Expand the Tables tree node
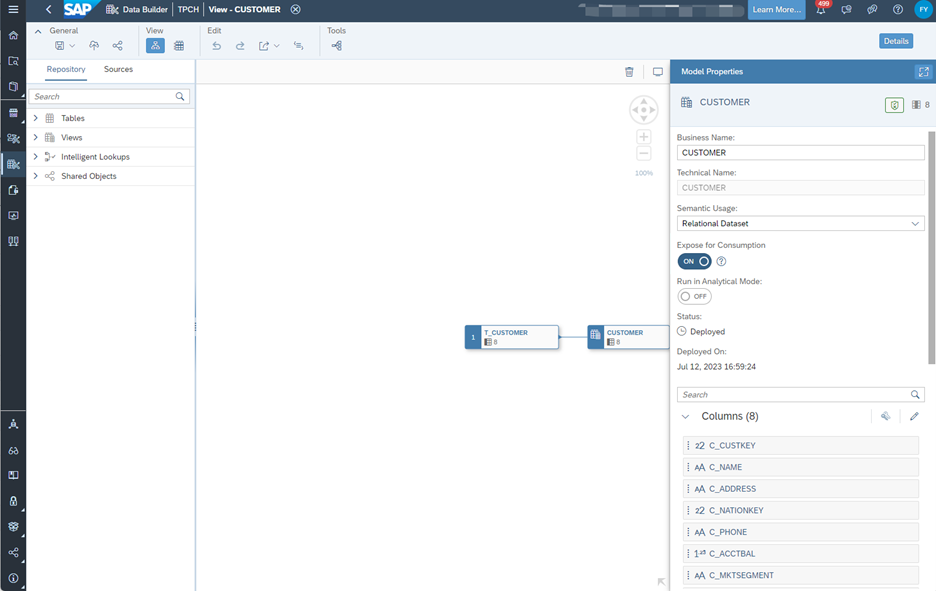This screenshot has width=936, height=591. coord(36,118)
